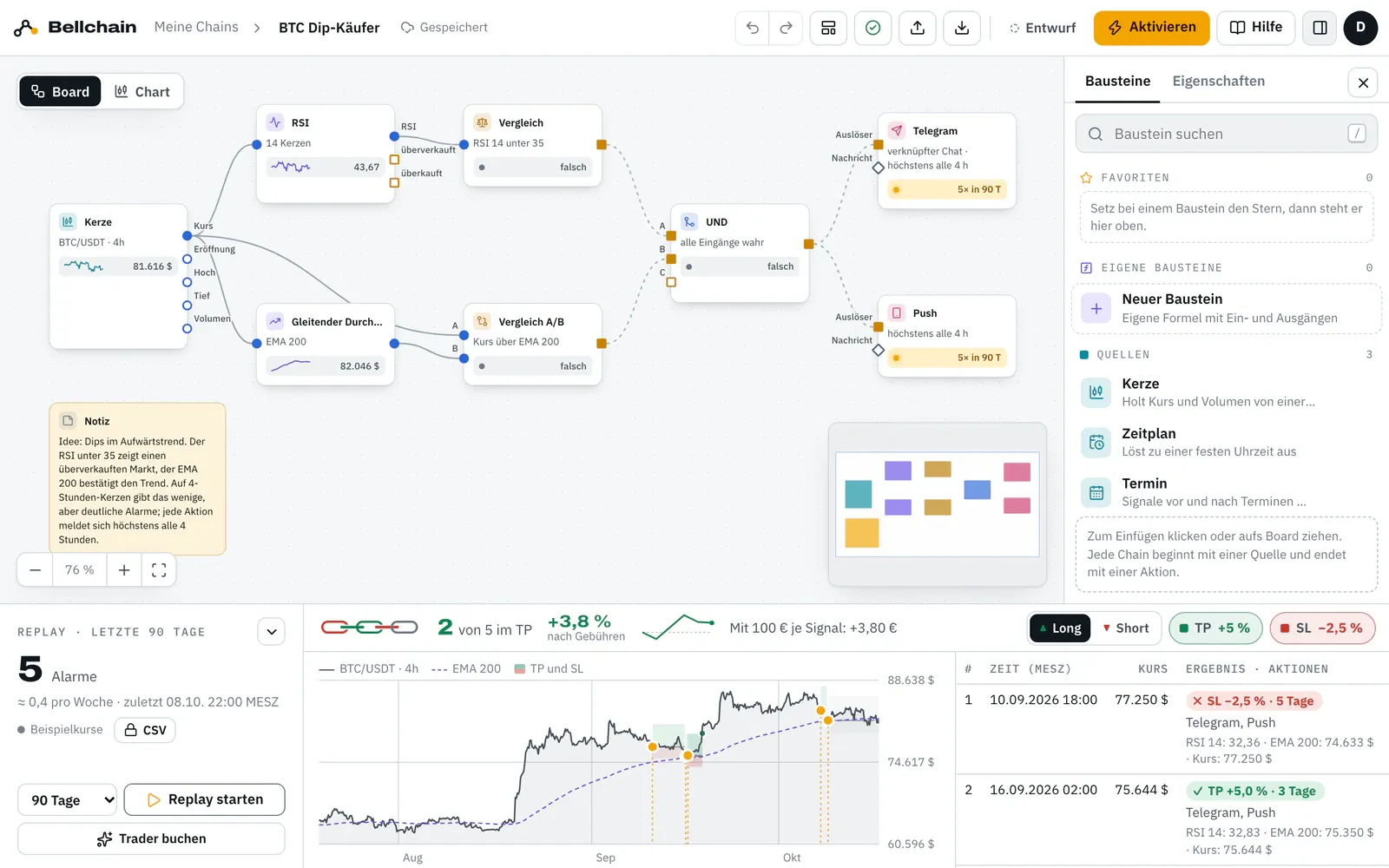Viewport: 1389px width, 868px height.
Task: Switch to Chart view
Action: 142,92
